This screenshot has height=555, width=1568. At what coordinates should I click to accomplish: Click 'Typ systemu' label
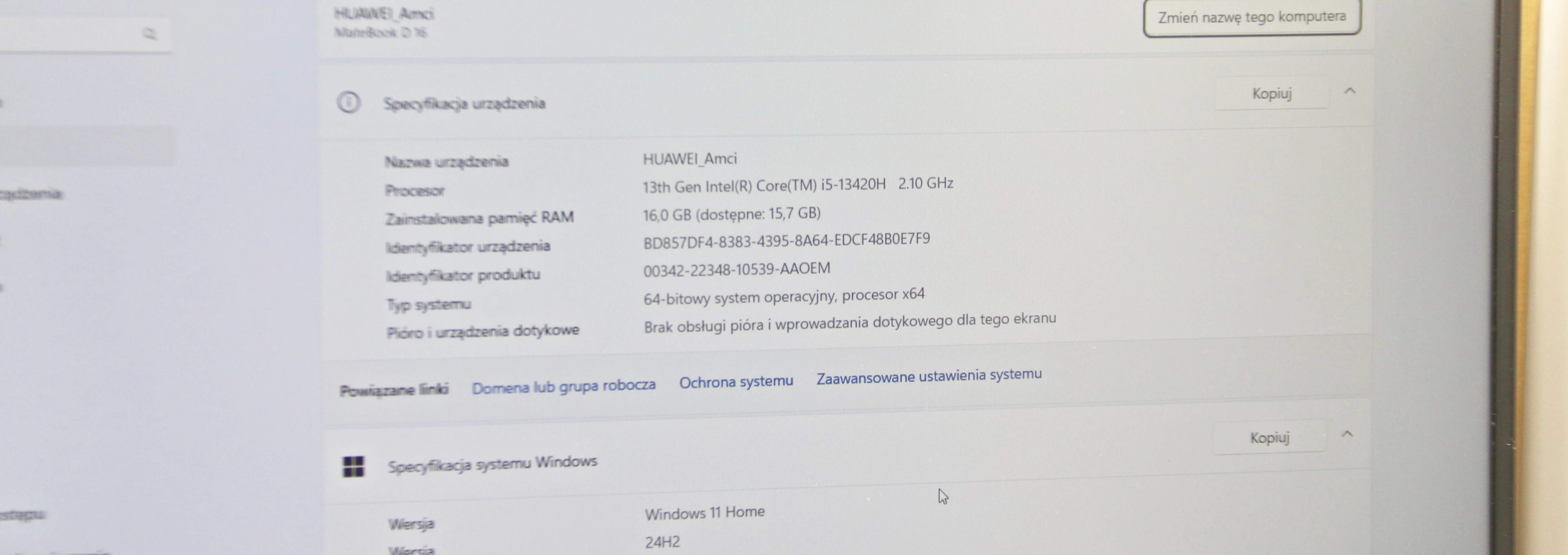click(429, 304)
